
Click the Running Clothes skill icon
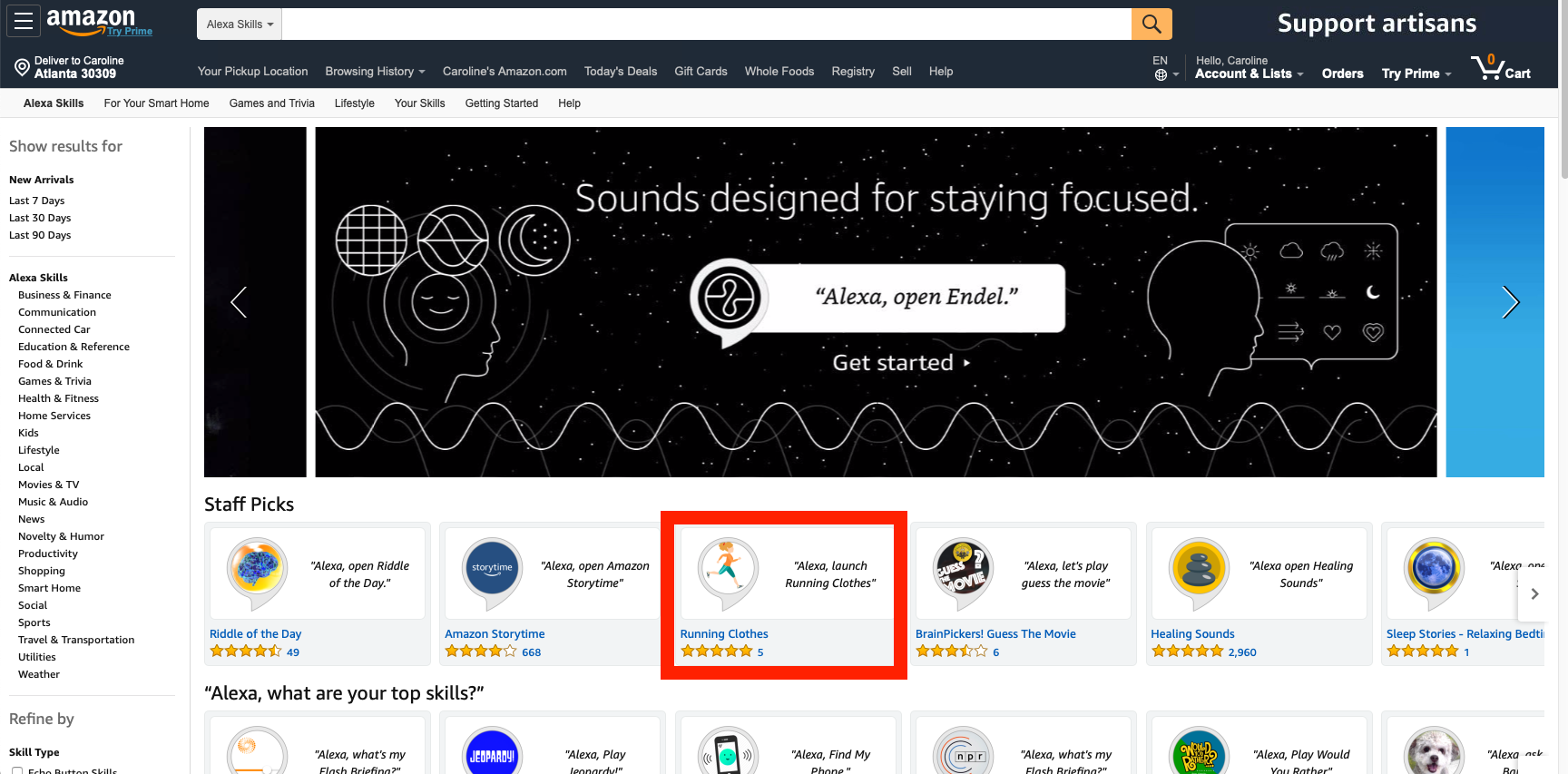click(727, 573)
